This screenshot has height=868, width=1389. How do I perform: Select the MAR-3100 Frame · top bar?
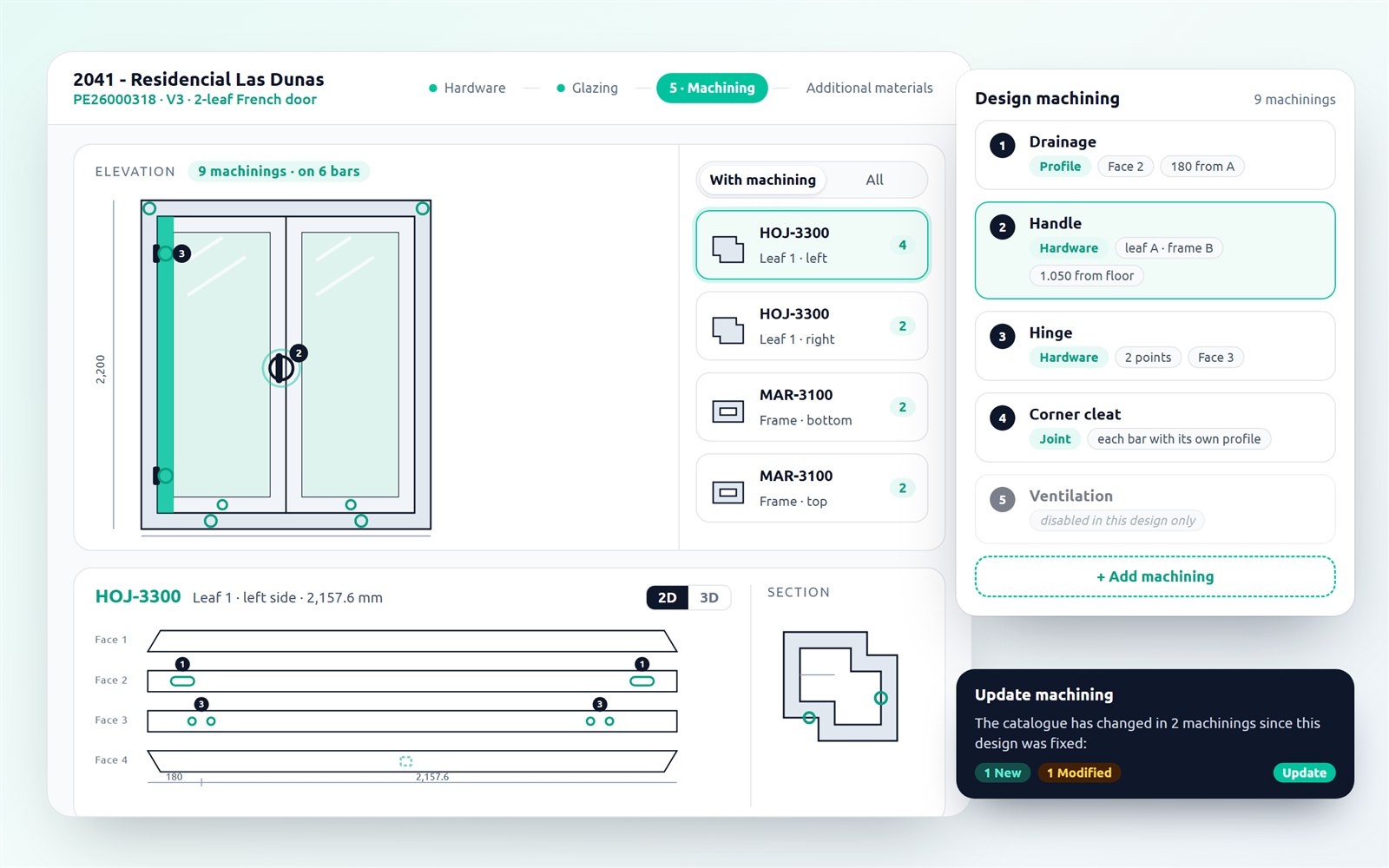click(812, 489)
